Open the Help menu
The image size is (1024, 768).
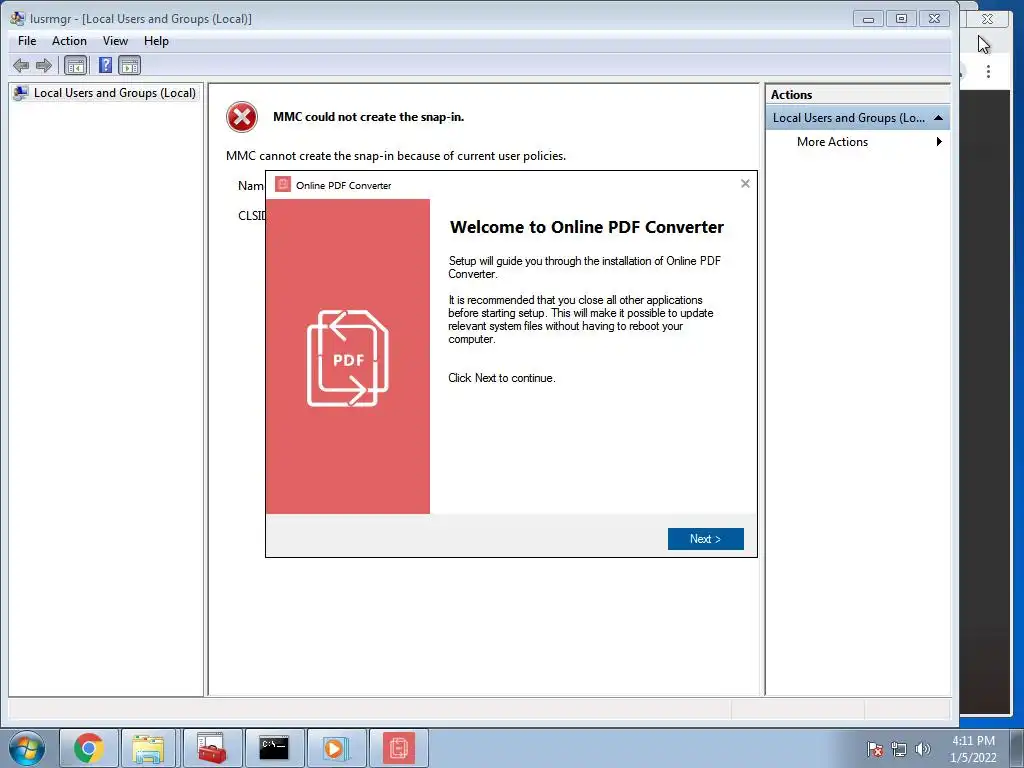pos(156,40)
